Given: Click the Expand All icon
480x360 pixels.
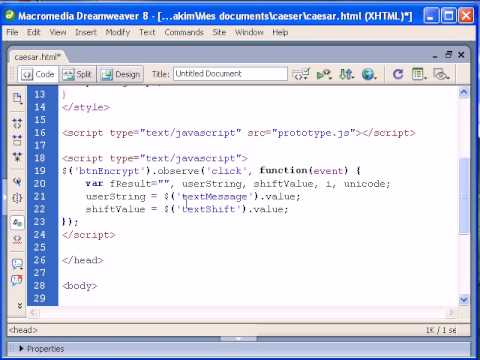Looking at the screenshot, I should [x=17, y=156].
